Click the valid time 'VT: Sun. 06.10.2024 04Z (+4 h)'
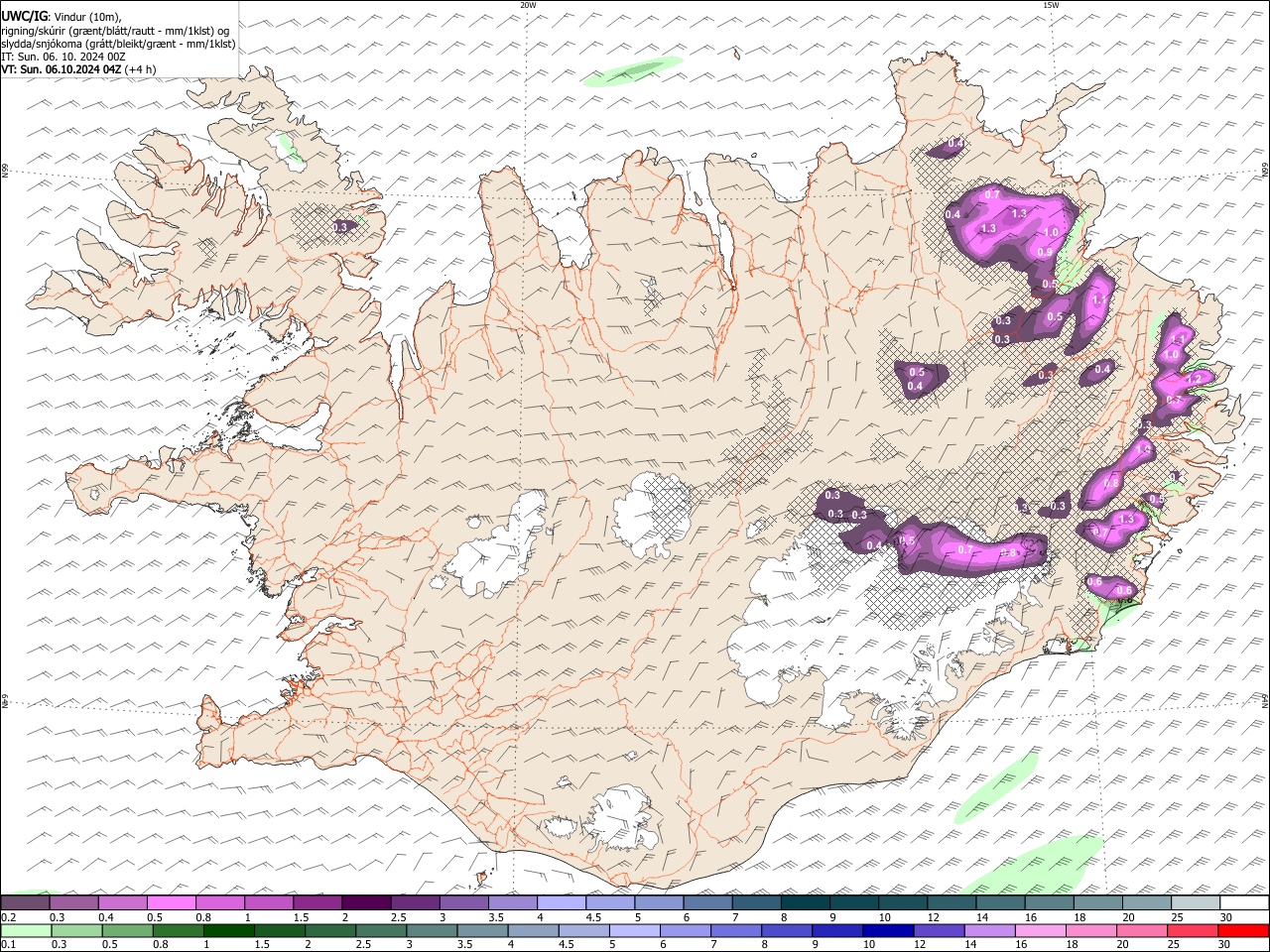This screenshot has height=952, width=1270. pos(78,69)
